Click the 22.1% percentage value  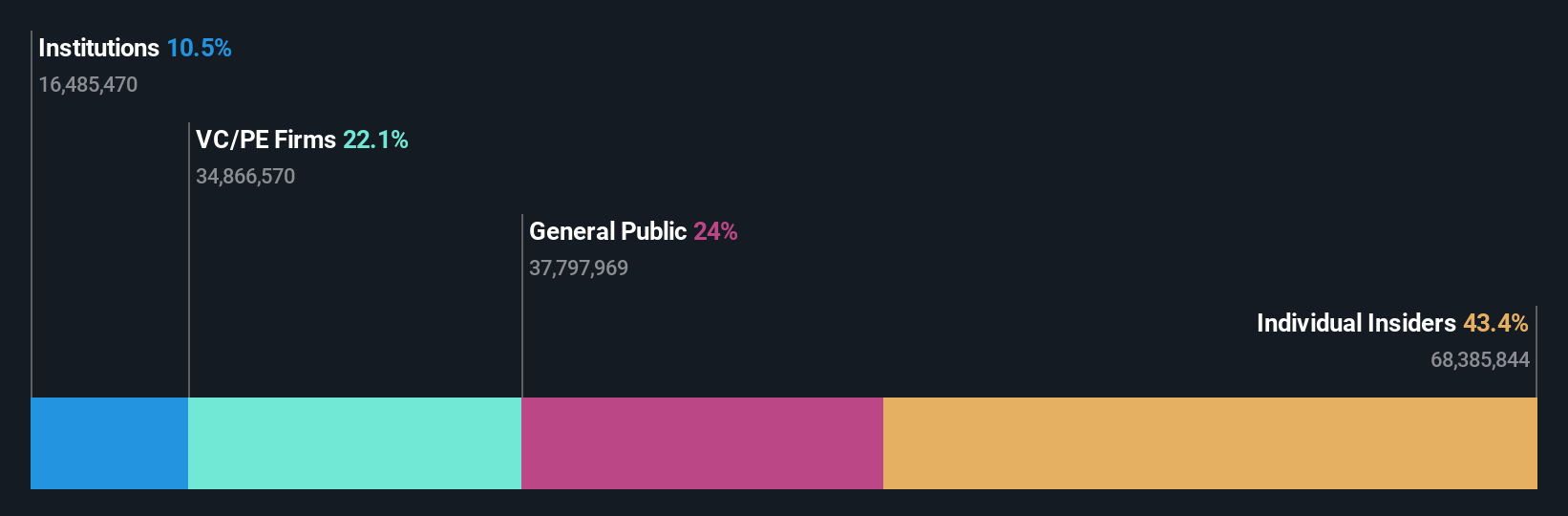375,140
